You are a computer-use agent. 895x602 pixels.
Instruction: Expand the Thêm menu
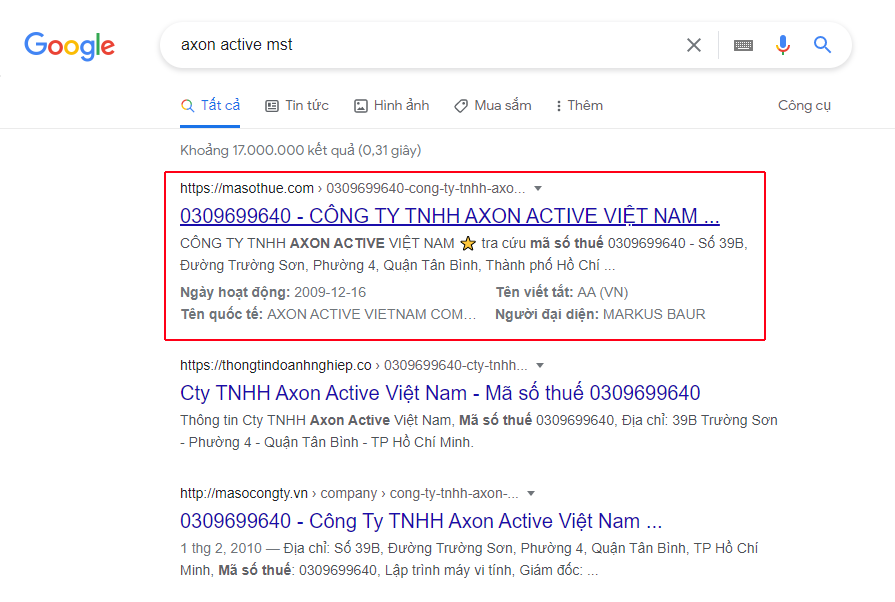[579, 106]
